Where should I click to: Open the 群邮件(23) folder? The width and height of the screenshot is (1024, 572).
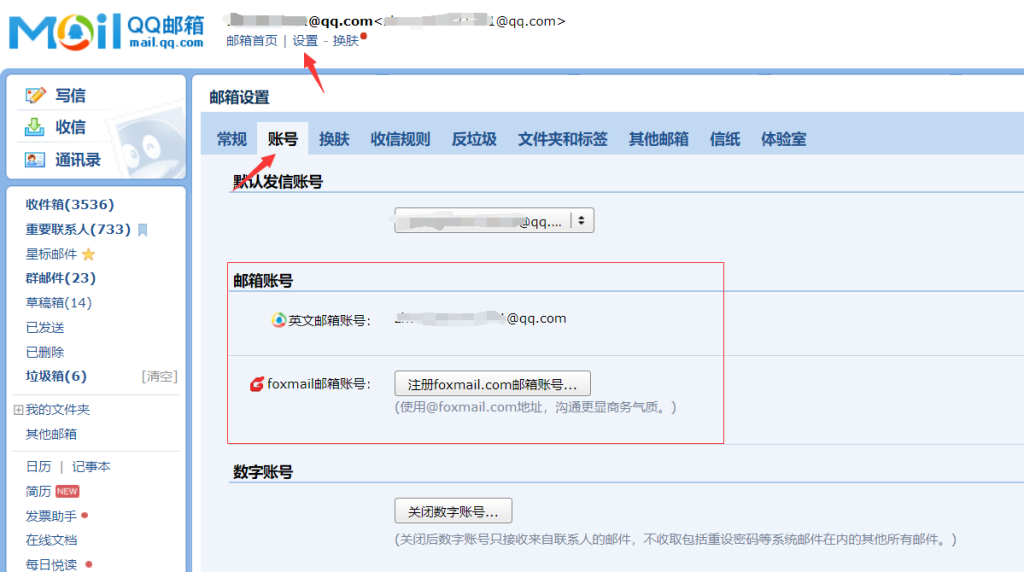point(61,278)
